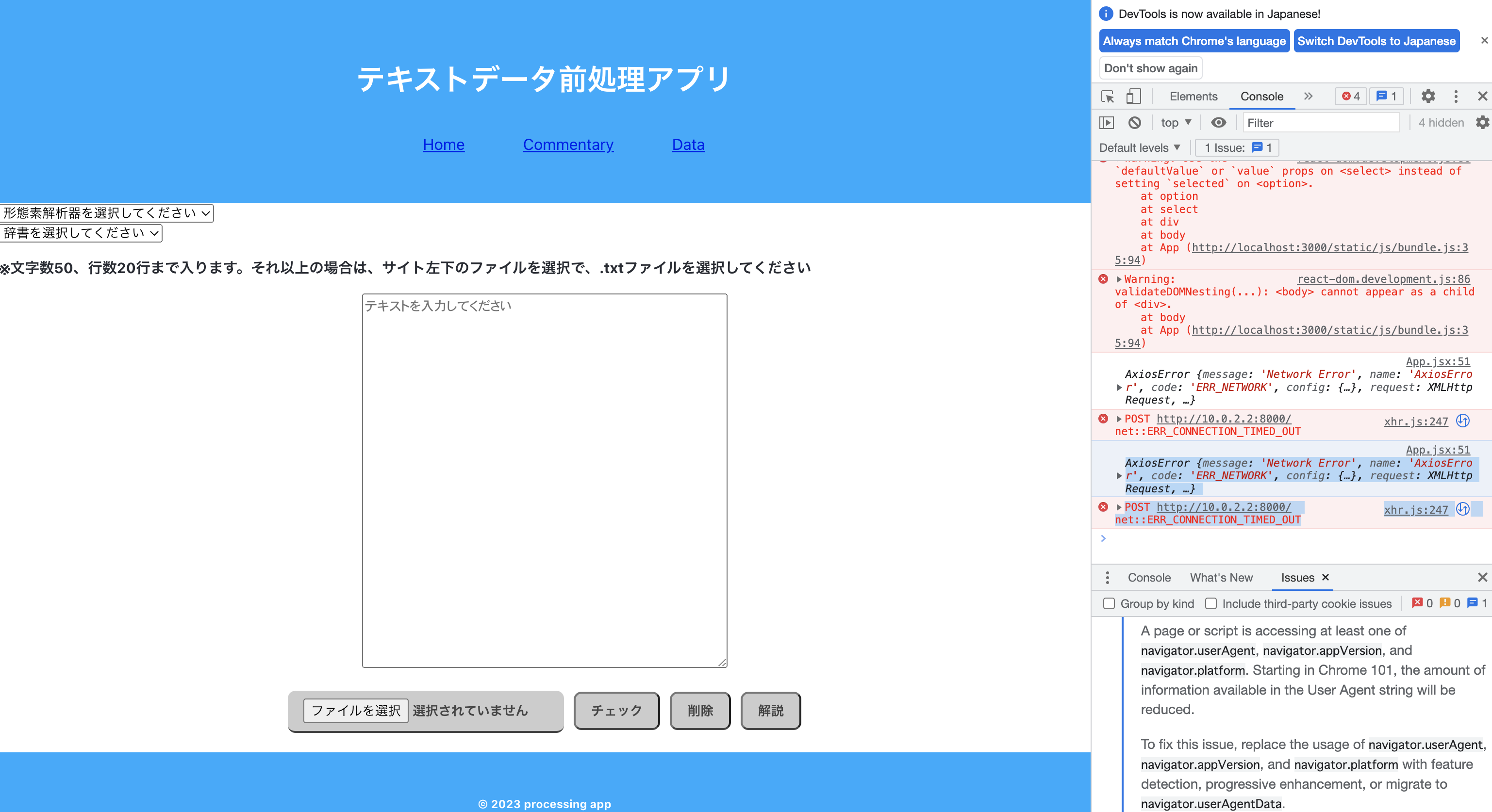
Task: Toggle the 'Group by kind' checkbox
Action: coord(1109,603)
